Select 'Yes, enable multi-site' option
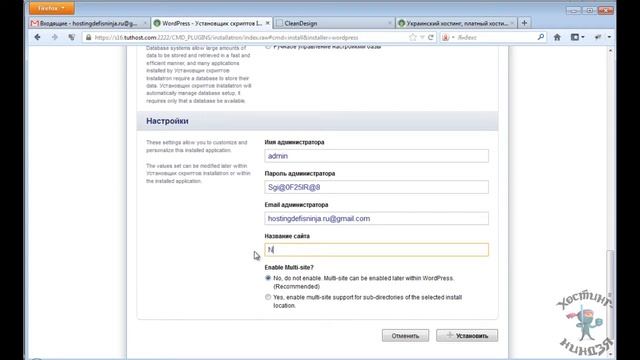 [268, 297]
